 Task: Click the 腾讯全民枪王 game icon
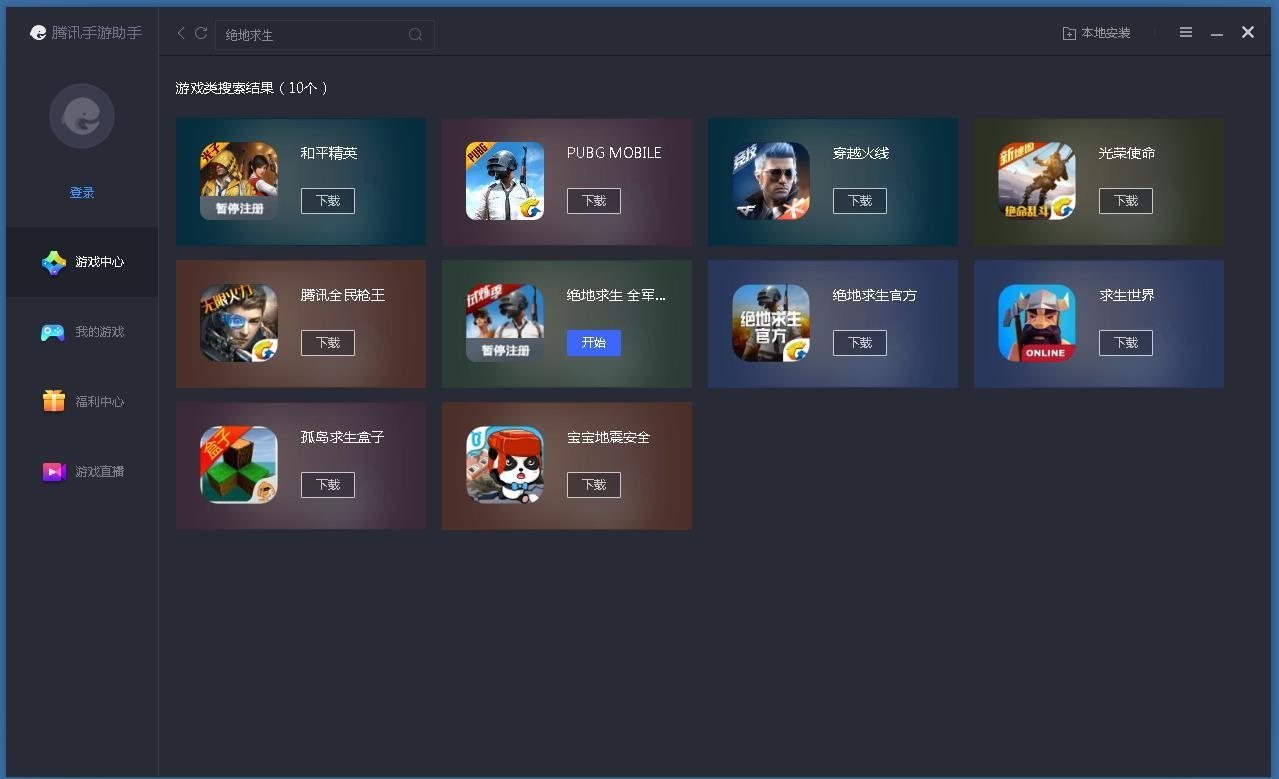(x=239, y=323)
